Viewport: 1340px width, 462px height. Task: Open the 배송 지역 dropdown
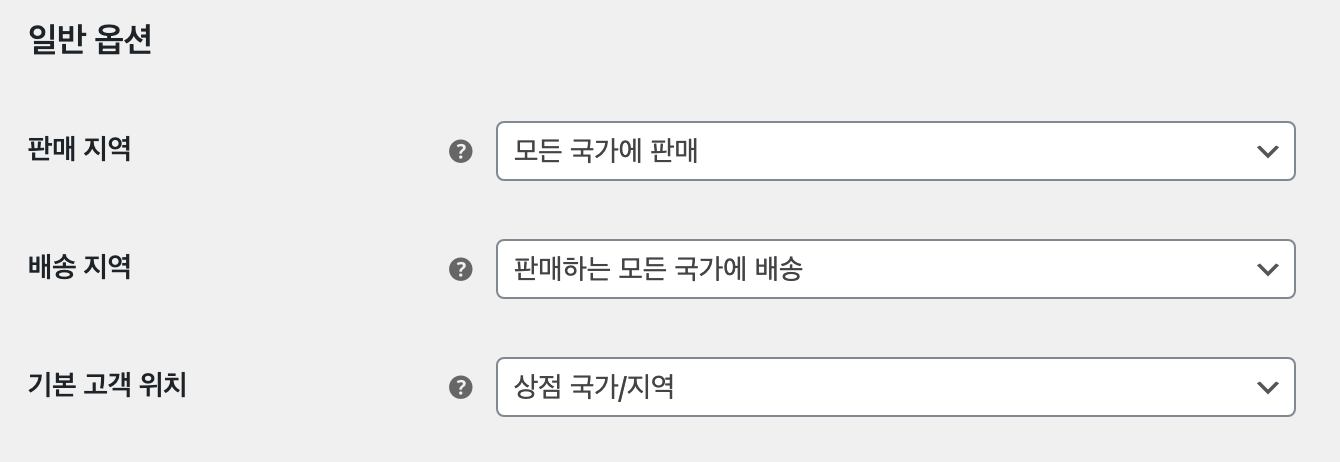click(x=896, y=269)
